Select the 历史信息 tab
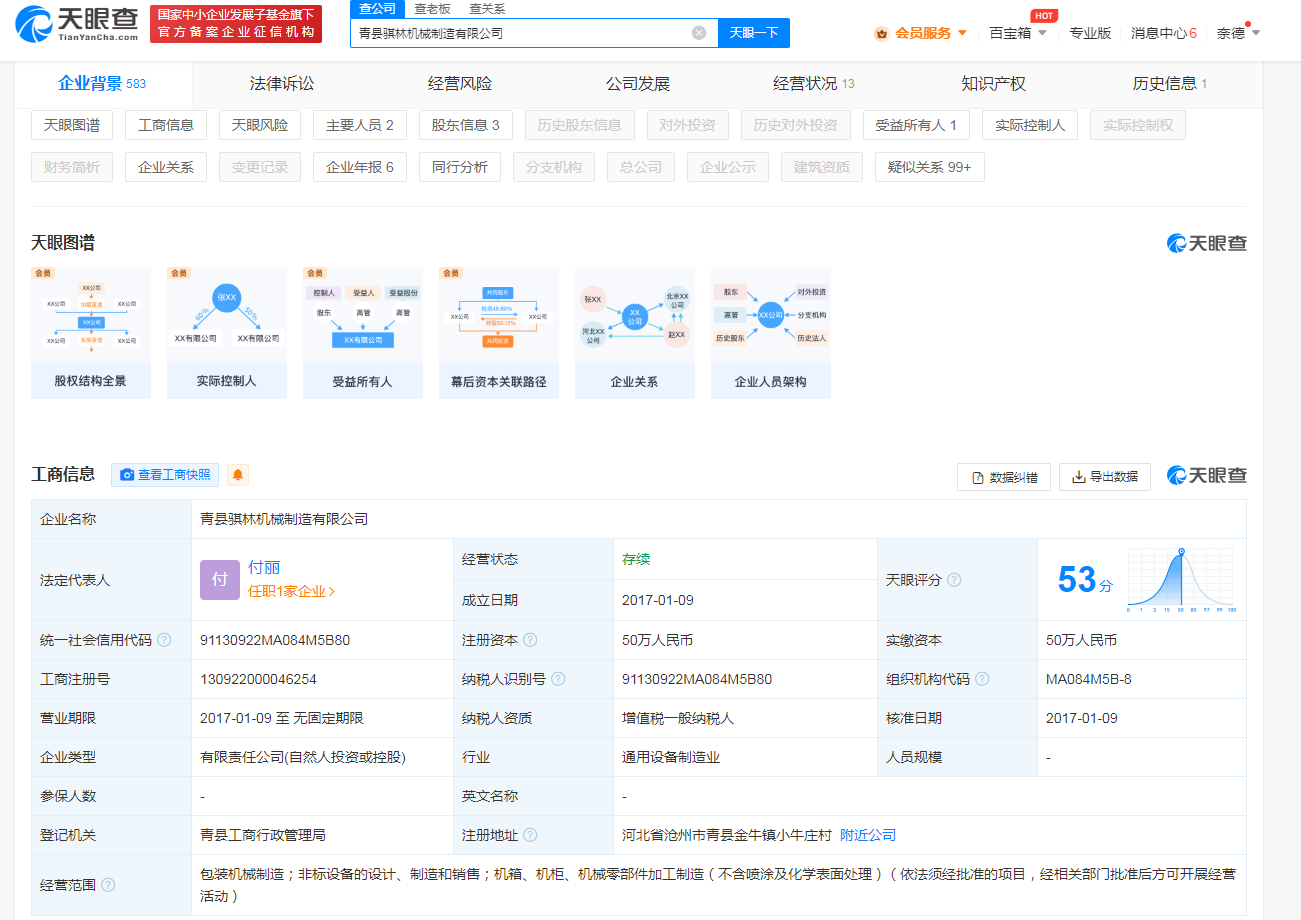 pyautogui.click(x=1170, y=84)
